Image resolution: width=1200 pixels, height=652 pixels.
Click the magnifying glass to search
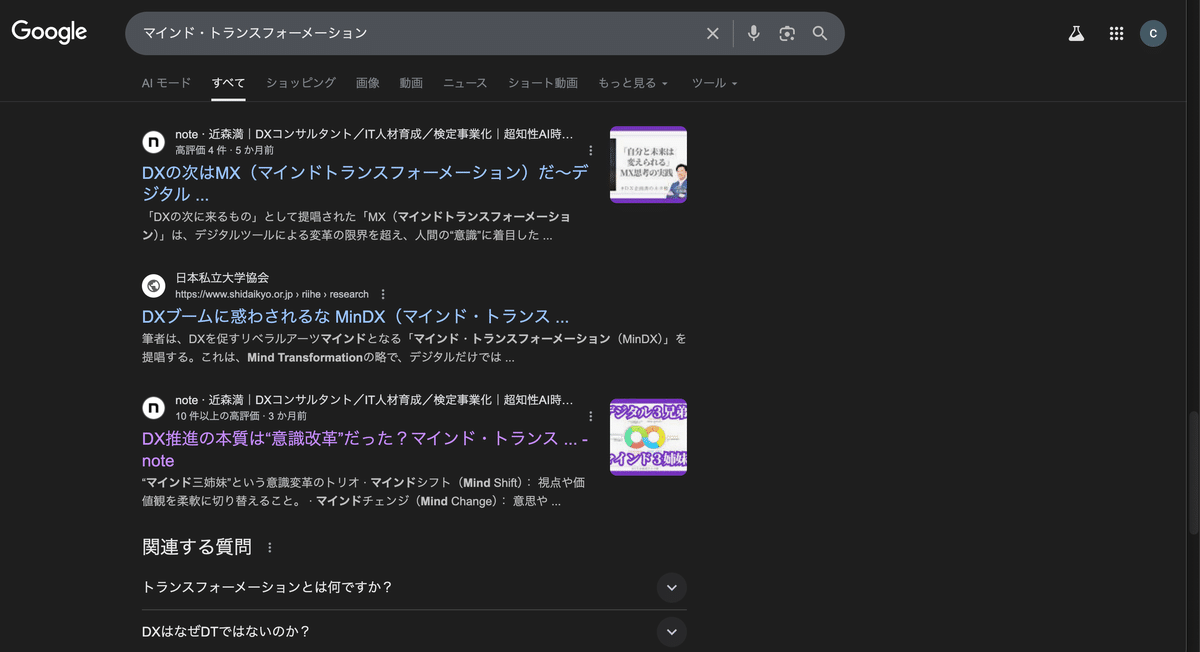[x=819, y=32]
